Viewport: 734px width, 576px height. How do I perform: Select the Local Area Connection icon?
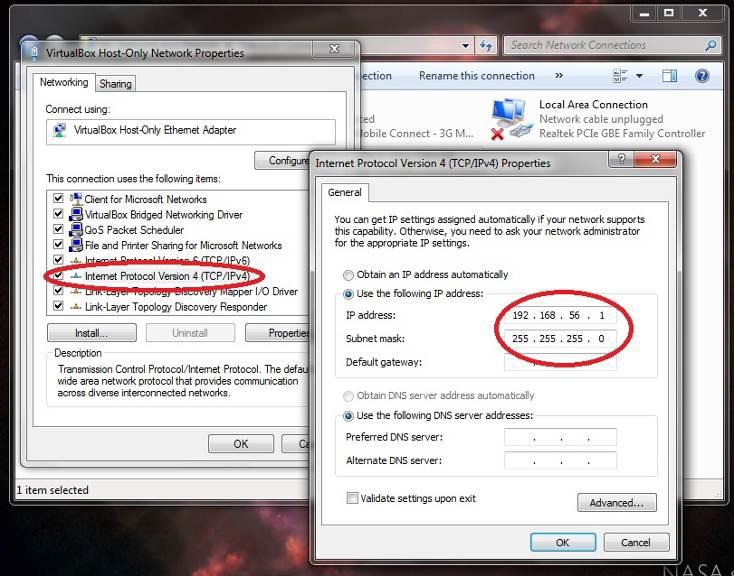[x=511, y=118]
